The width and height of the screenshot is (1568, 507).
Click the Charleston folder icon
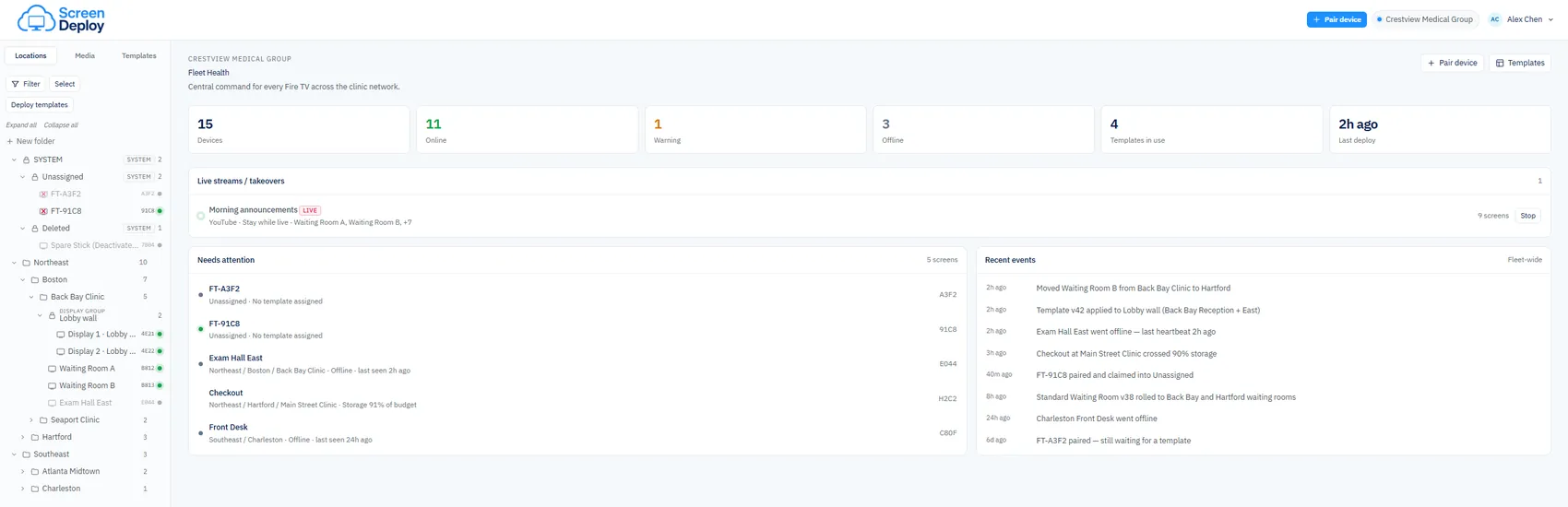point(34,489)
